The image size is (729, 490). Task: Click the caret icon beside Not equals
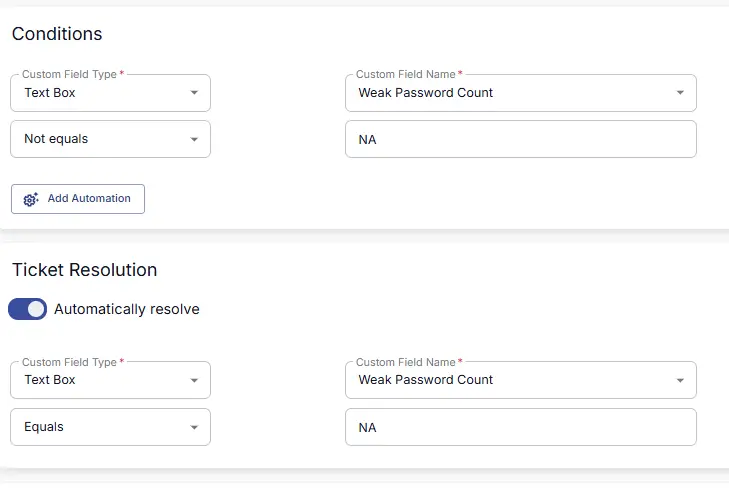tap(194, 139)
